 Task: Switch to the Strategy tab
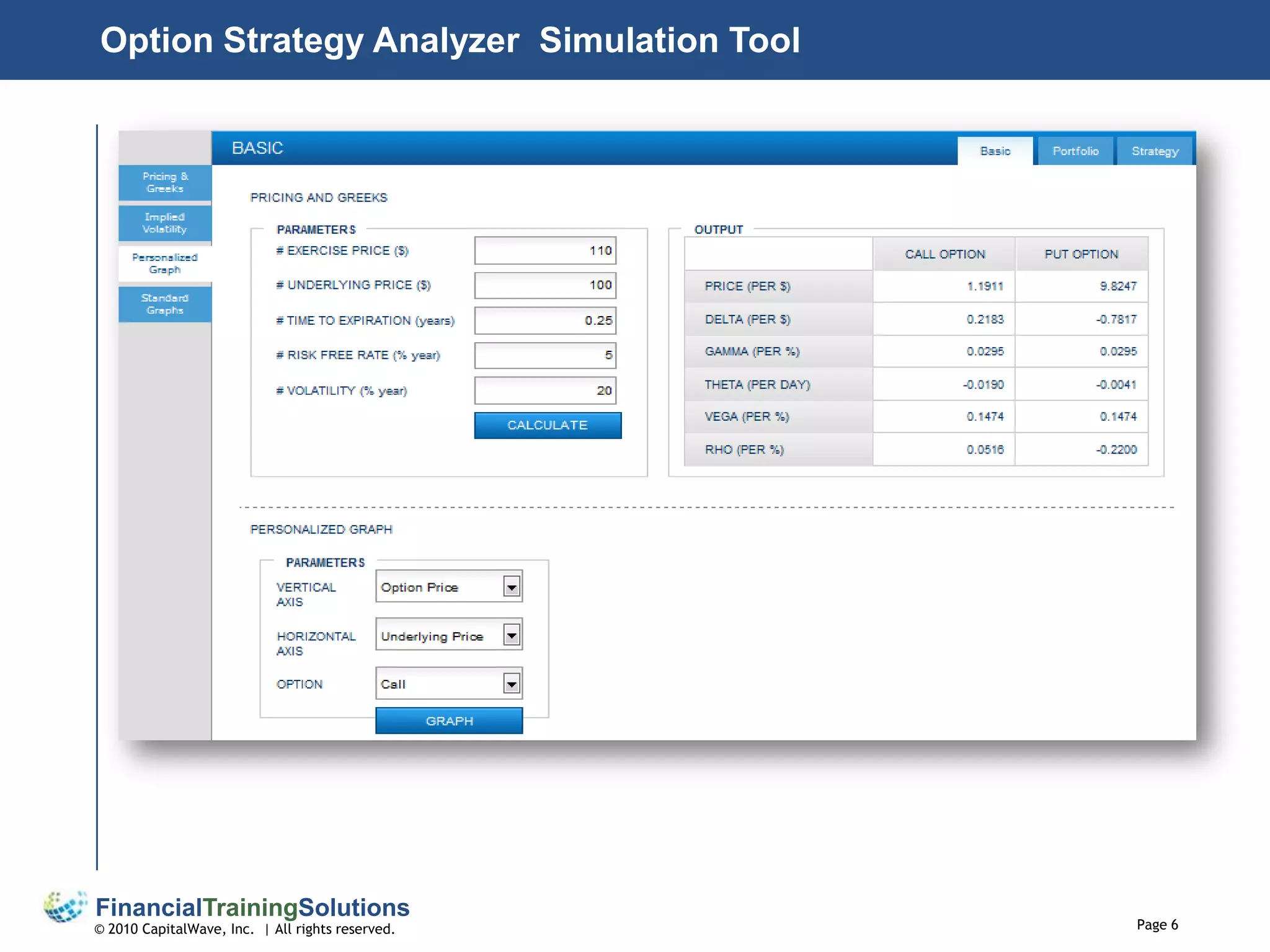tap(1155, 151)
